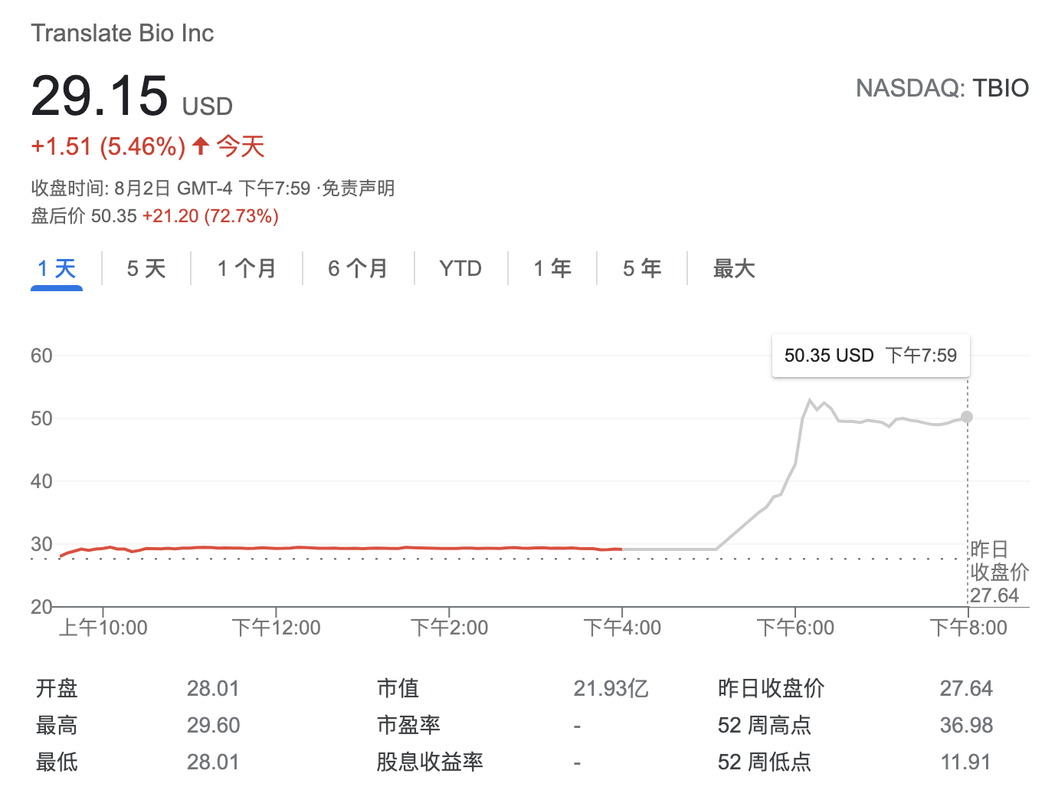The width and height of the screenshot is (1045, 800).
Task: Switch to YTD chart view
Action: 461,269
